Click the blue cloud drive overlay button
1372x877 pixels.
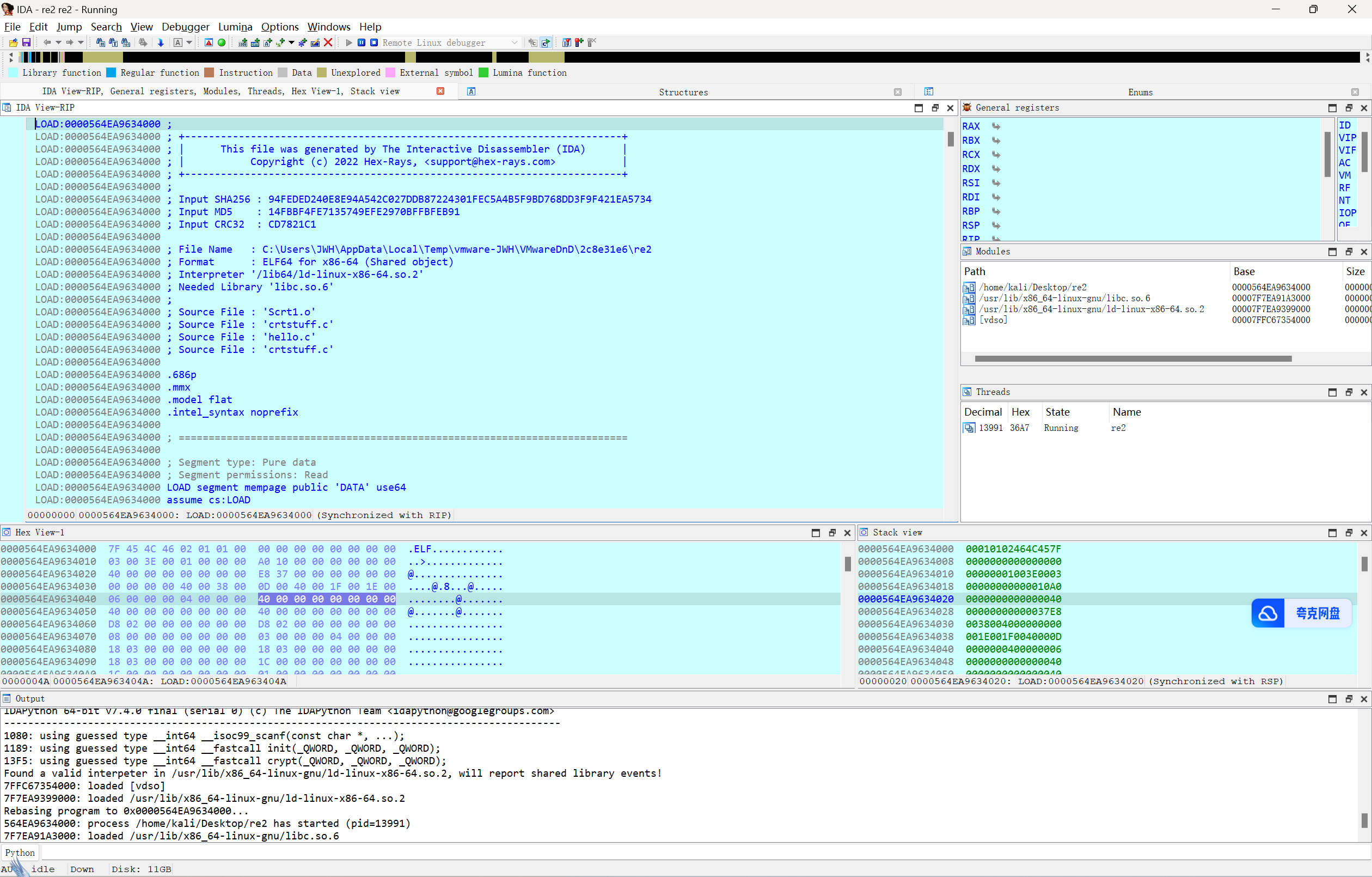pyautogui.click(x=1301, y=613)
